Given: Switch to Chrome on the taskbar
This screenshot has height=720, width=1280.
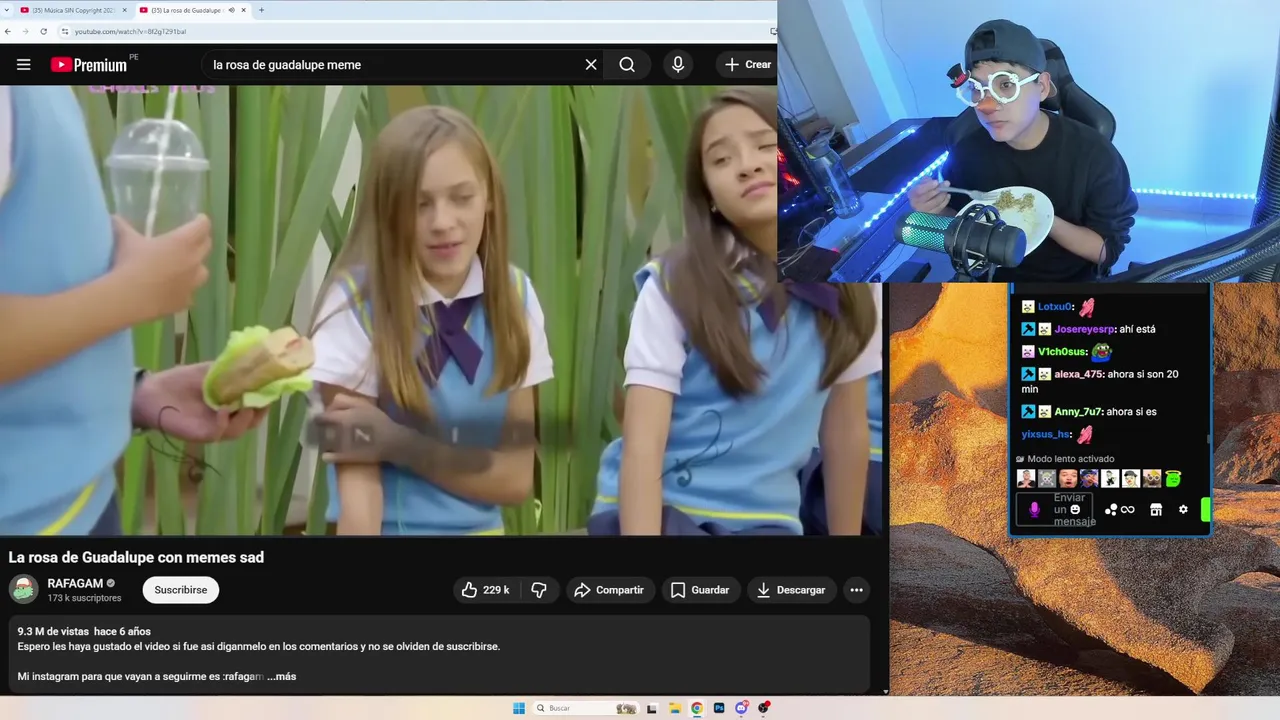Looking at the screenshot, I should [x=697, y=708].
